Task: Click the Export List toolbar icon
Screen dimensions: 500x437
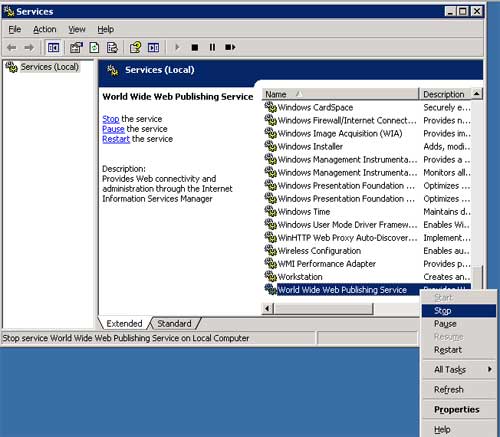Action: click(112, 48)
